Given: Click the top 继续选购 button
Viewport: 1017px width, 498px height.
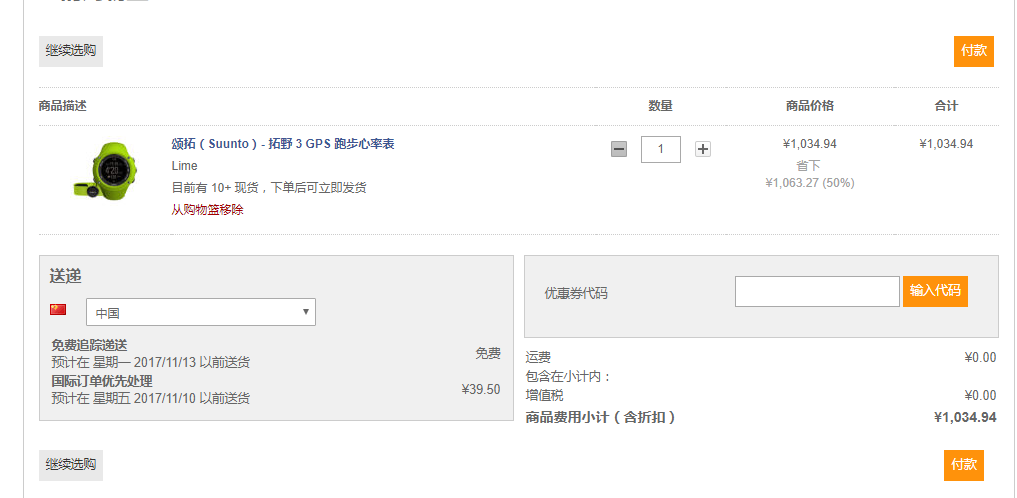Looking at the screenshot, I should pos(71,51).
